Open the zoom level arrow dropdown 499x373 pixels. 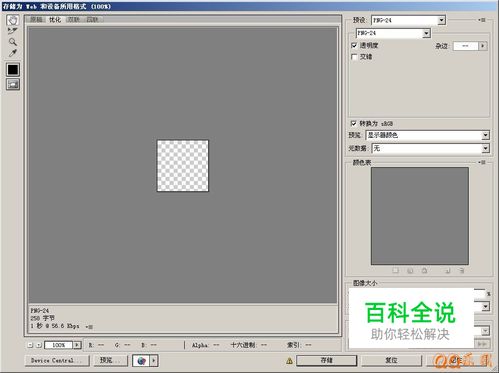coord(77,345)
